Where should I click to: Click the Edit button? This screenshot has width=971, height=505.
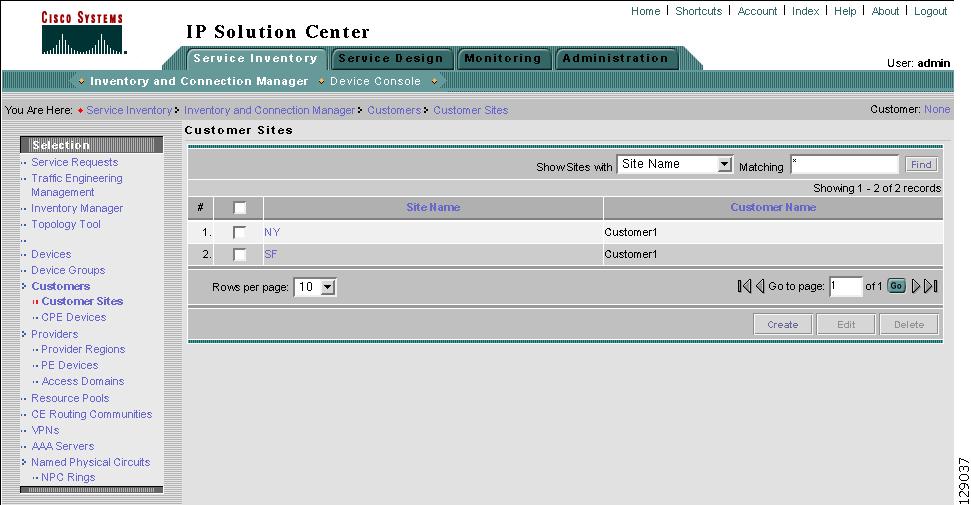click(x=846, y=324)
